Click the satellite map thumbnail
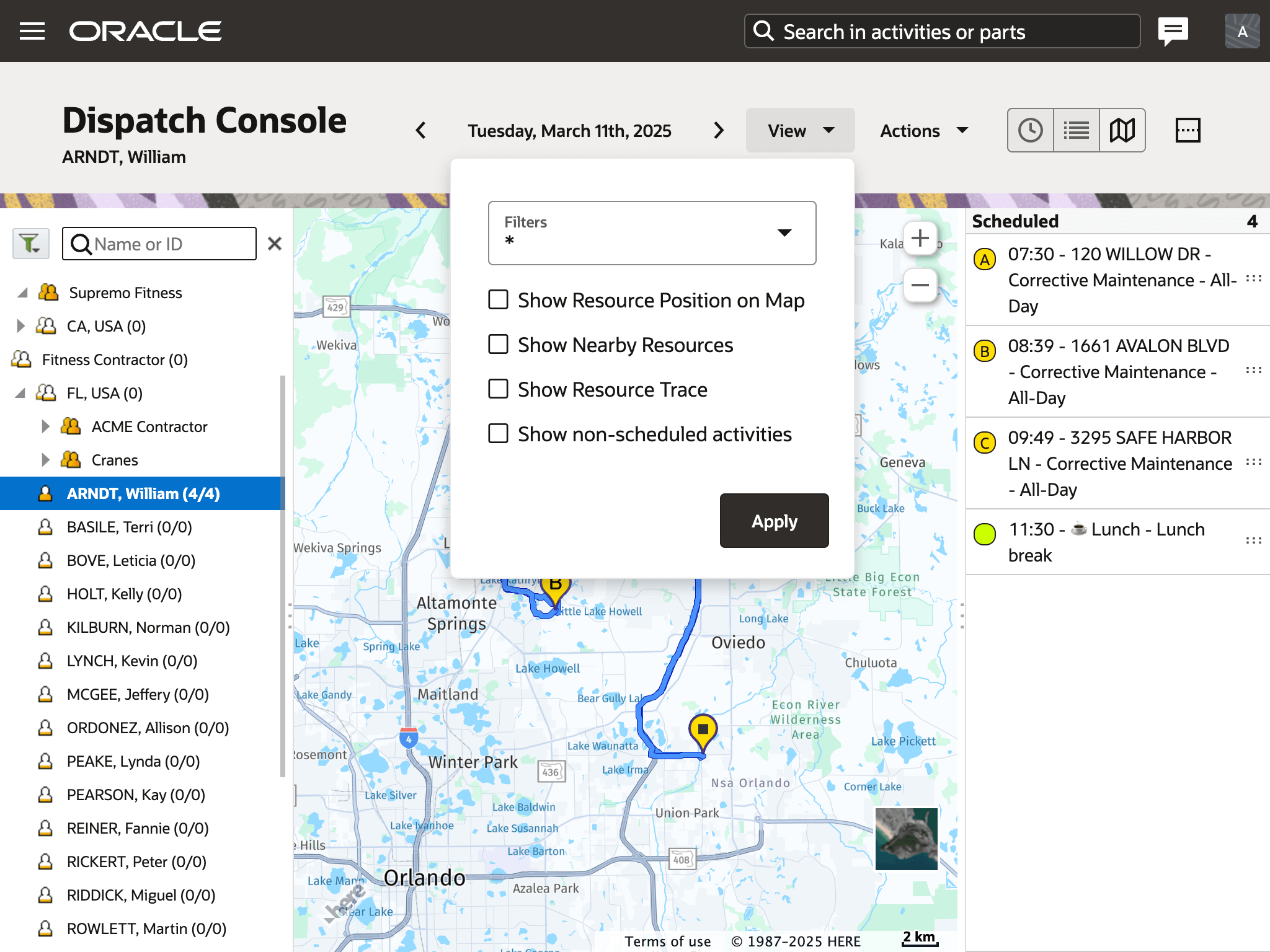The width and height of the screenshot is (1270, 952). pos(906,839)
